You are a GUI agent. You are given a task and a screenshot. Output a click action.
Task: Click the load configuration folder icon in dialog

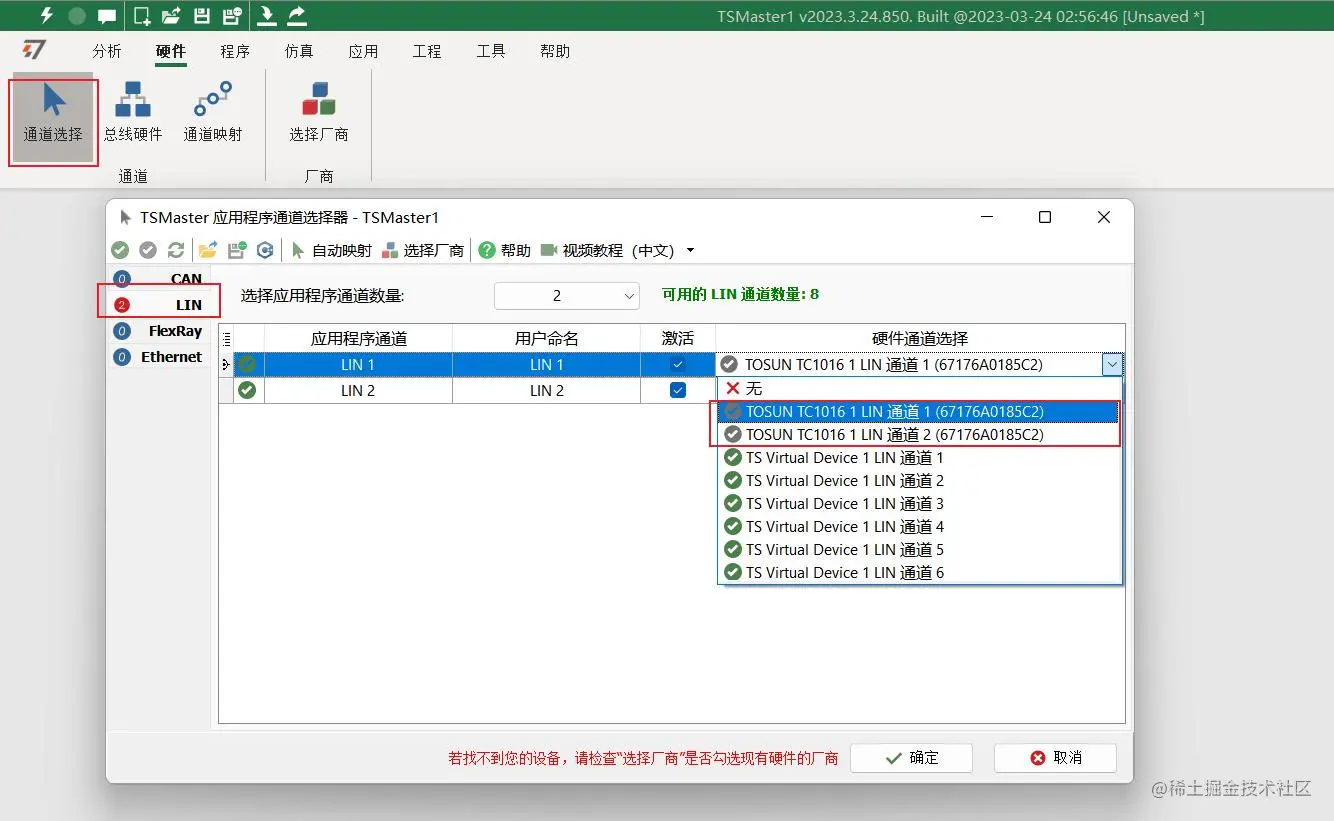(208, 250)
